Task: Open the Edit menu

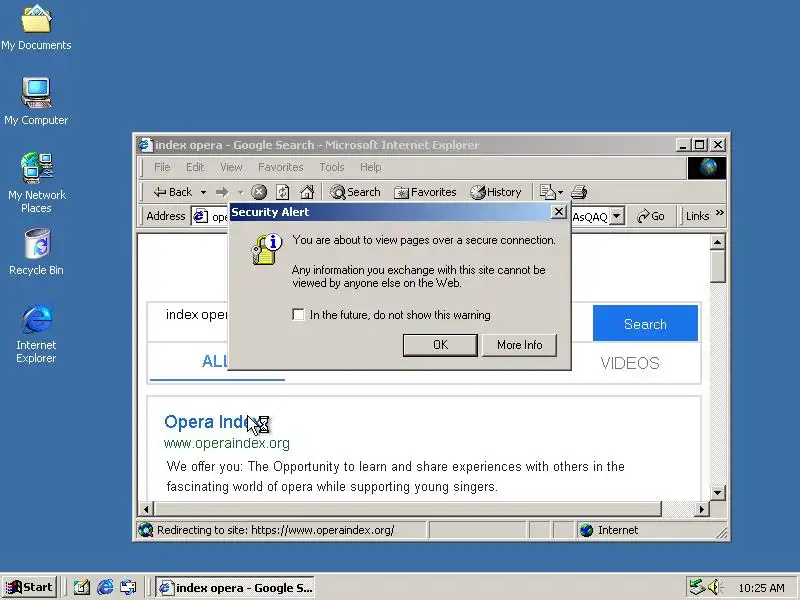Action: pos(195,167)
